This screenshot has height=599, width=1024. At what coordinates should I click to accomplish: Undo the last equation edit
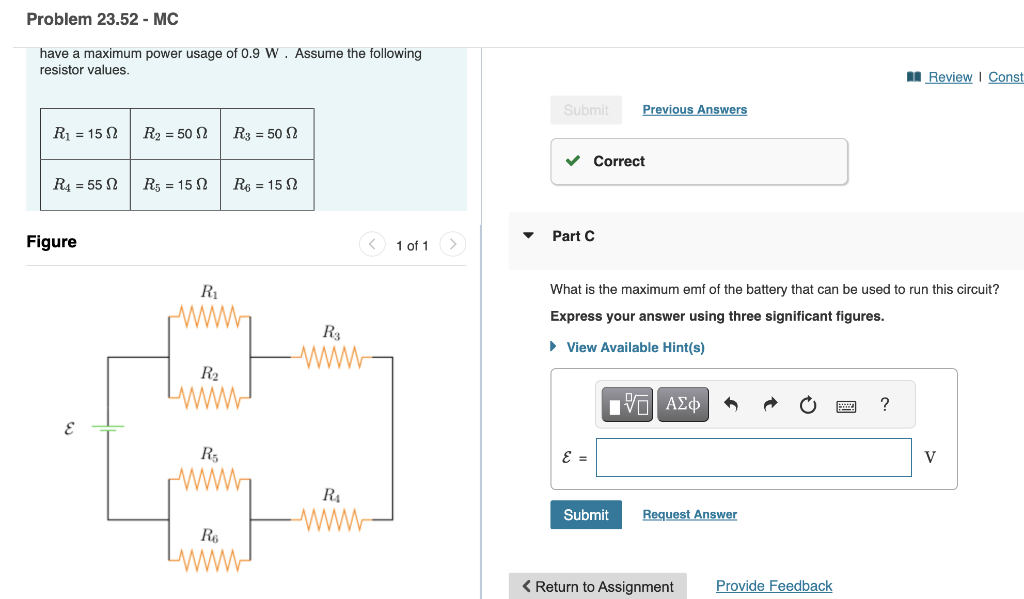pyautogui.click(x=729, y=404)
